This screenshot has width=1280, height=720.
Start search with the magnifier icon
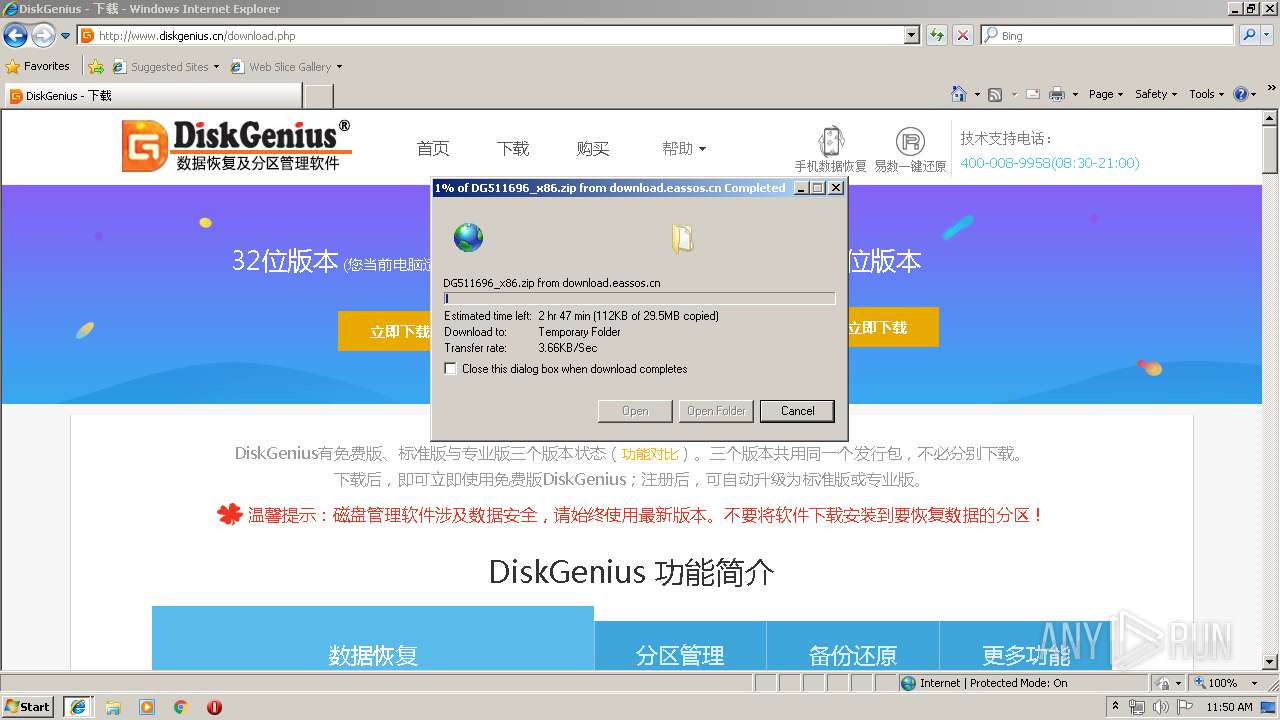(1249, 35)
